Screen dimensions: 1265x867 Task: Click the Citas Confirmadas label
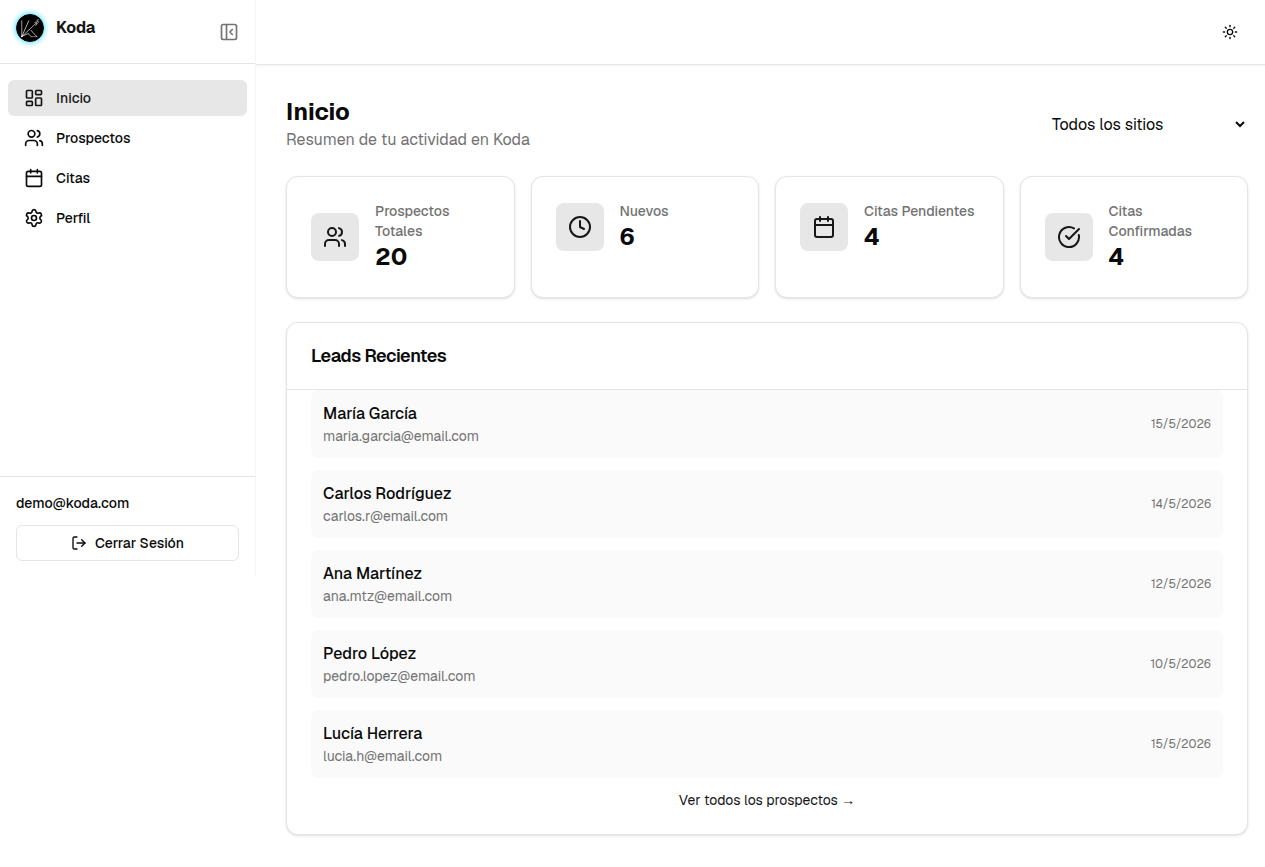pyautogui.click(x=1150, y=221)
